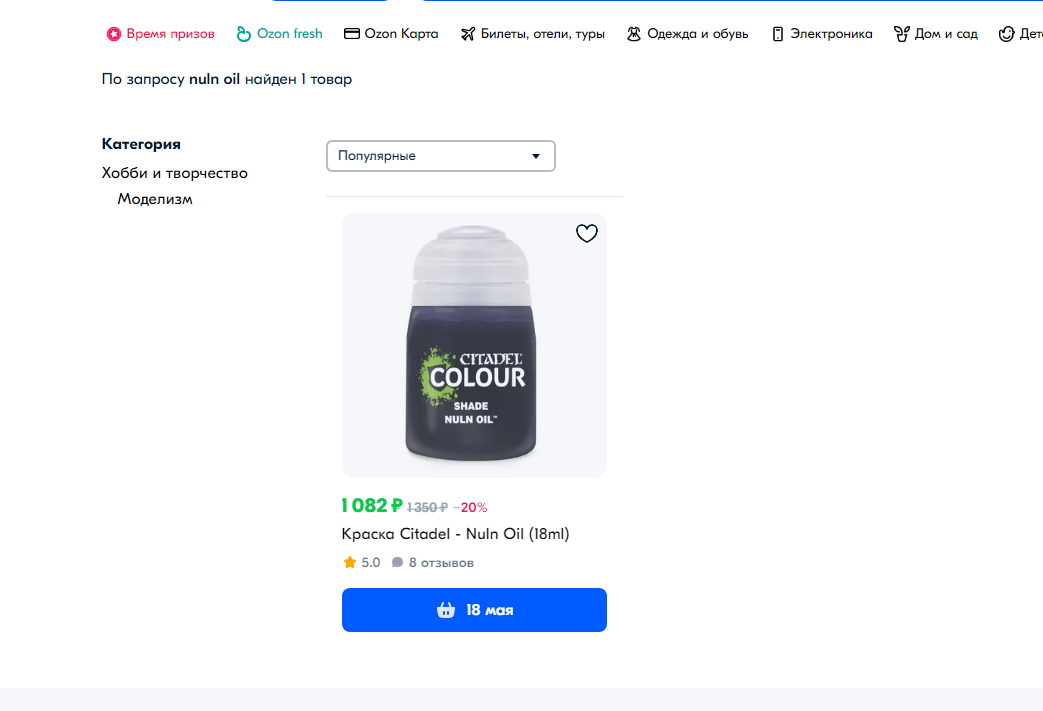Go to Одежда и обувь section
Viewport: 1043px width, 711px height.
coord(687,34)
